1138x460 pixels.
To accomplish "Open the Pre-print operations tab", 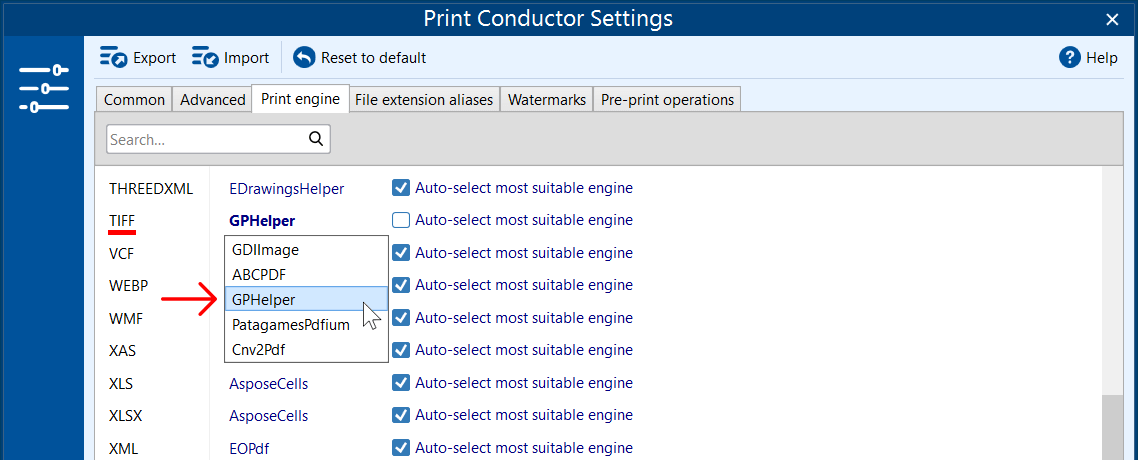I will point(667,99).
